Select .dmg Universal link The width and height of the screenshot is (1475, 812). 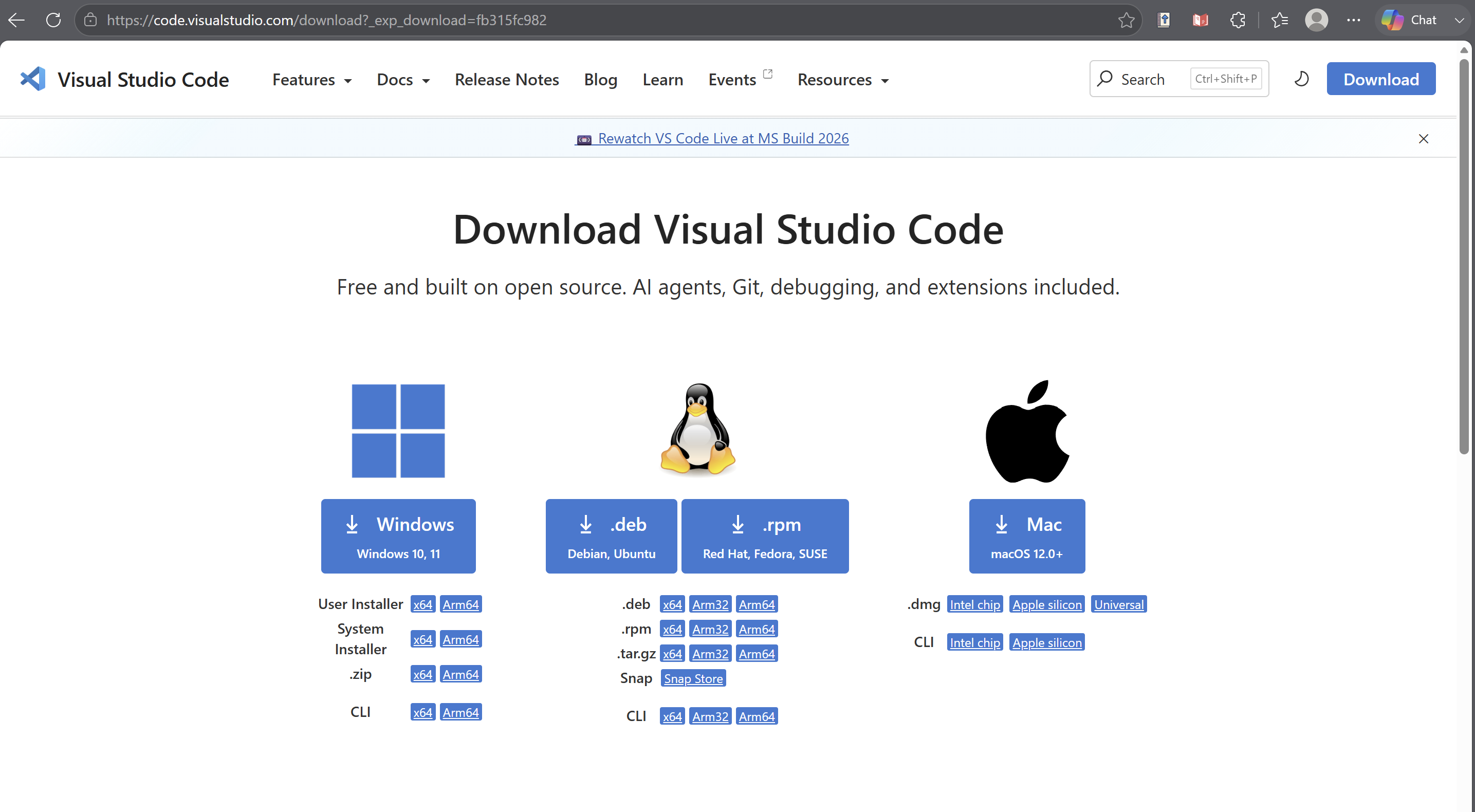(x=1118, y=604)
